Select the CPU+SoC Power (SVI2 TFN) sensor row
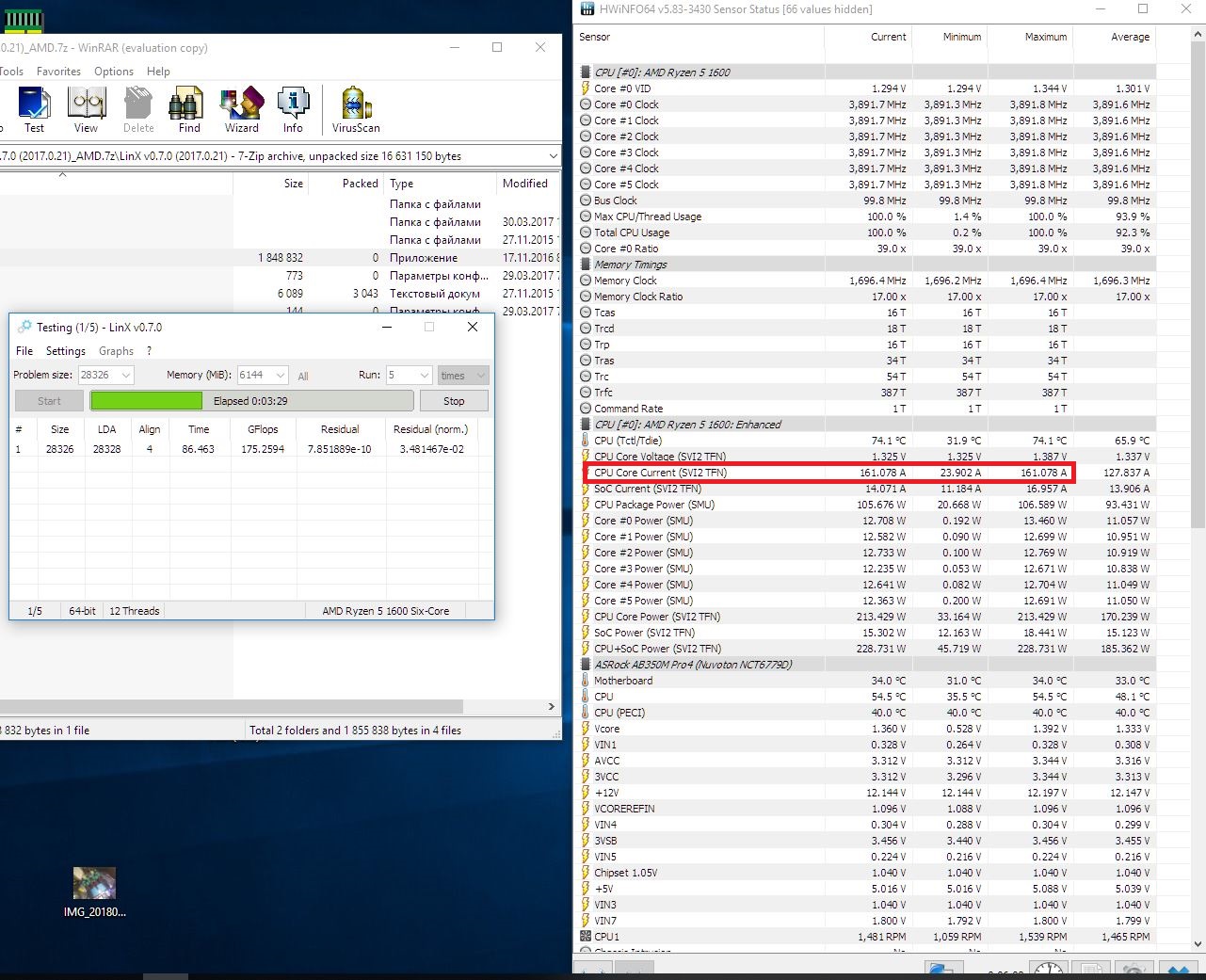The image size is (1206, 980). [x=866, y=649]
